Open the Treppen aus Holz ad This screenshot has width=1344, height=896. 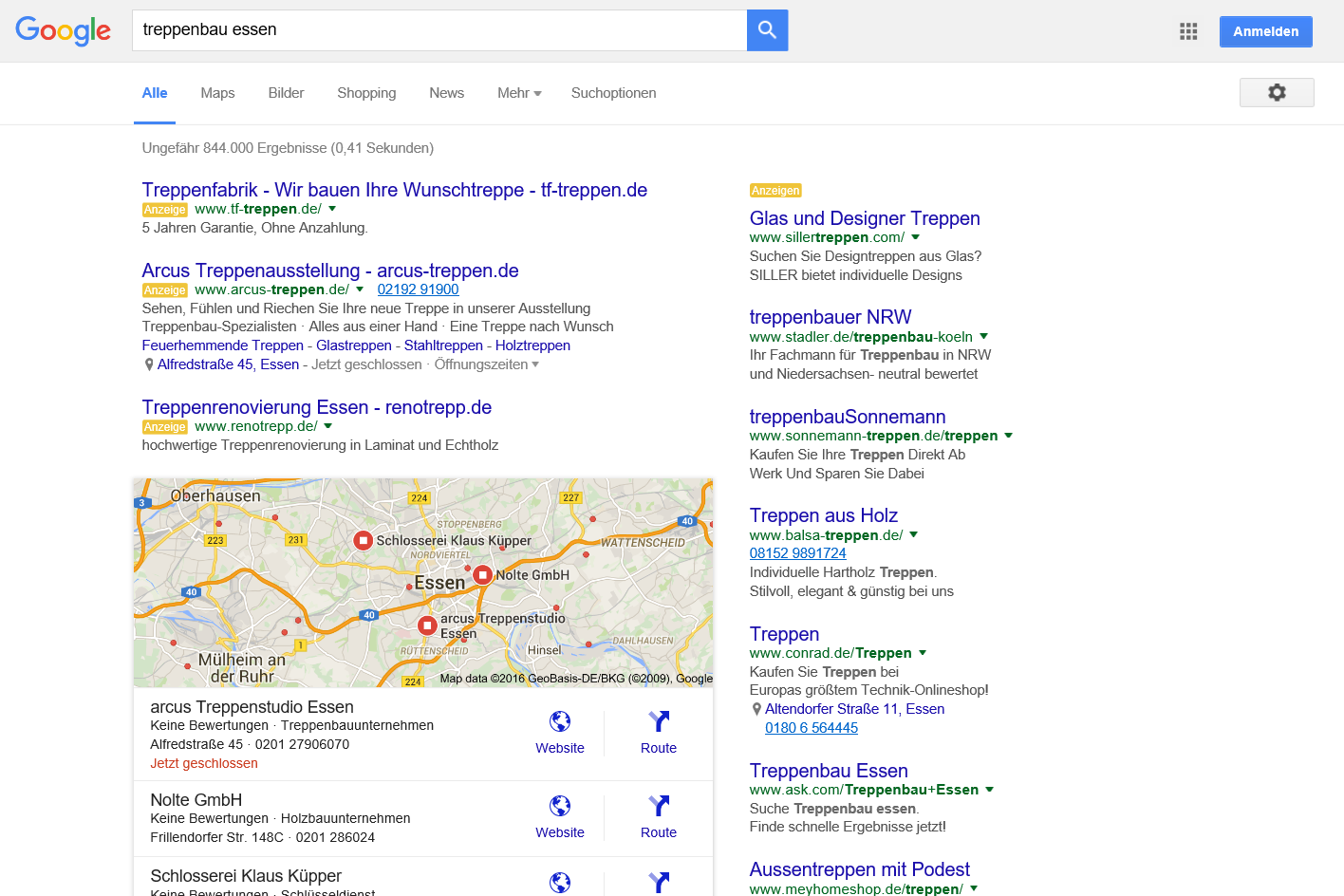(x=824, y=515)
